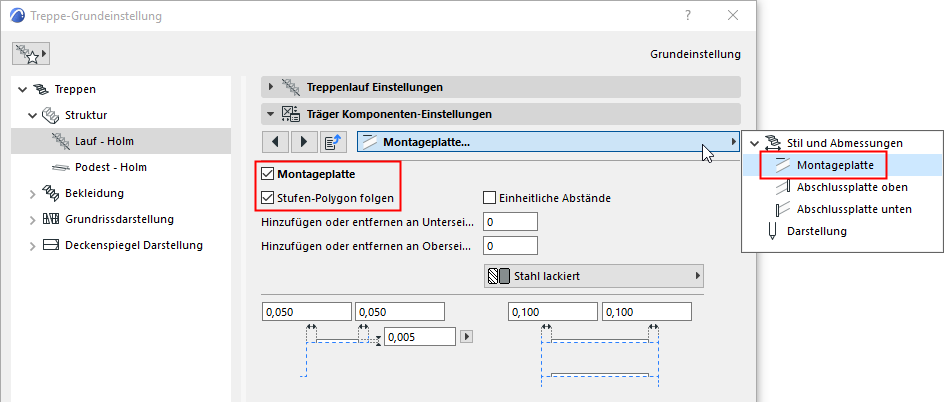Click the Abschlussplatte unten icon
The image size is (944, 402).
click(783, 209)
